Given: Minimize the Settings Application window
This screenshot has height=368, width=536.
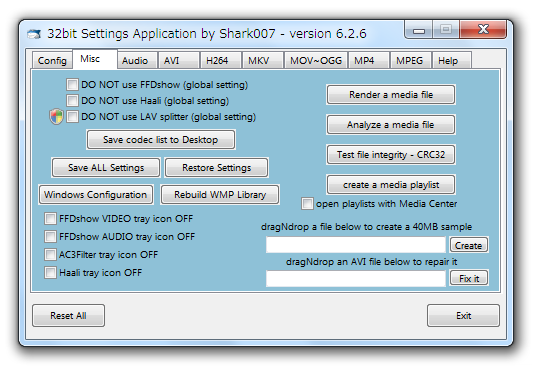Looking at the screenshot, I should (x=419, y=30).
